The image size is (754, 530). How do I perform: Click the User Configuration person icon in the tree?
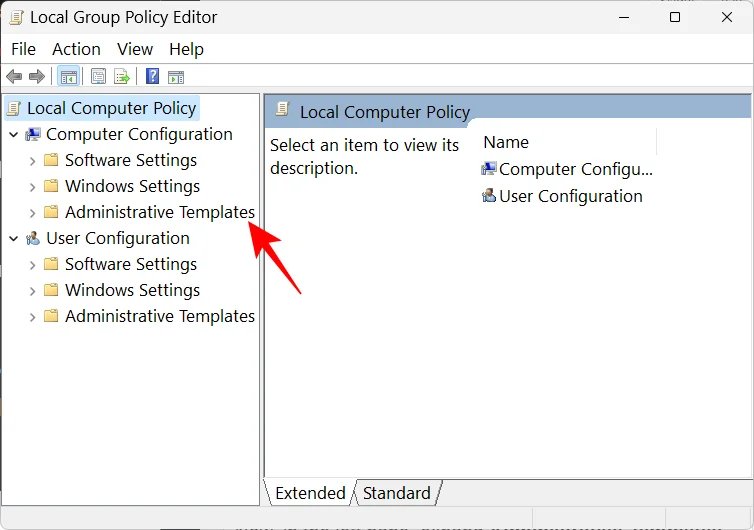click(33, 238)
